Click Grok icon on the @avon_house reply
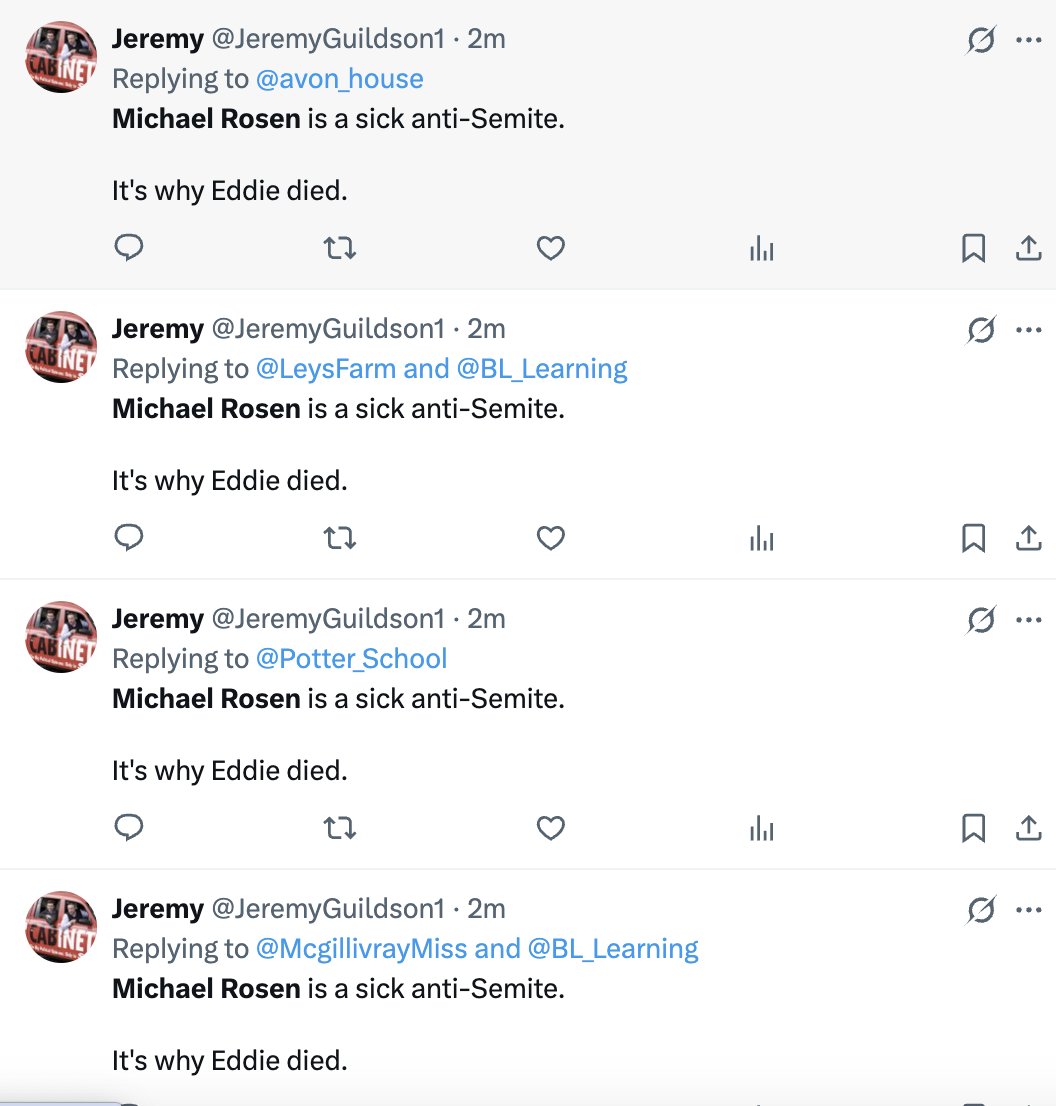Image resolution: width=1056 pixels, height=1106 pixels. [981, 40]
